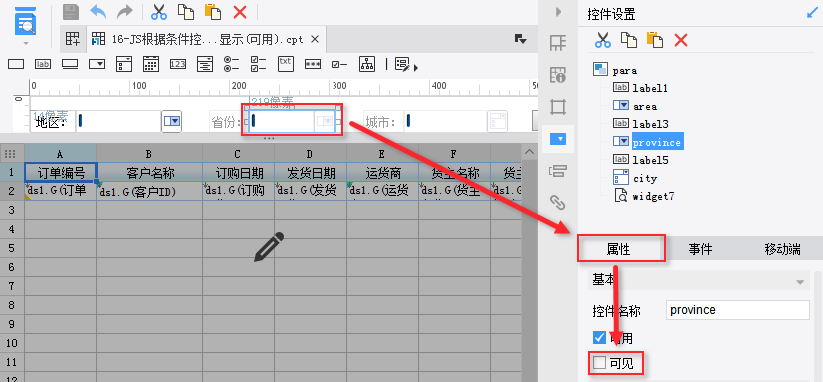Open the hyperlink panel icon in sidebar
823x382 pixels.
click(x=557, y=202)
